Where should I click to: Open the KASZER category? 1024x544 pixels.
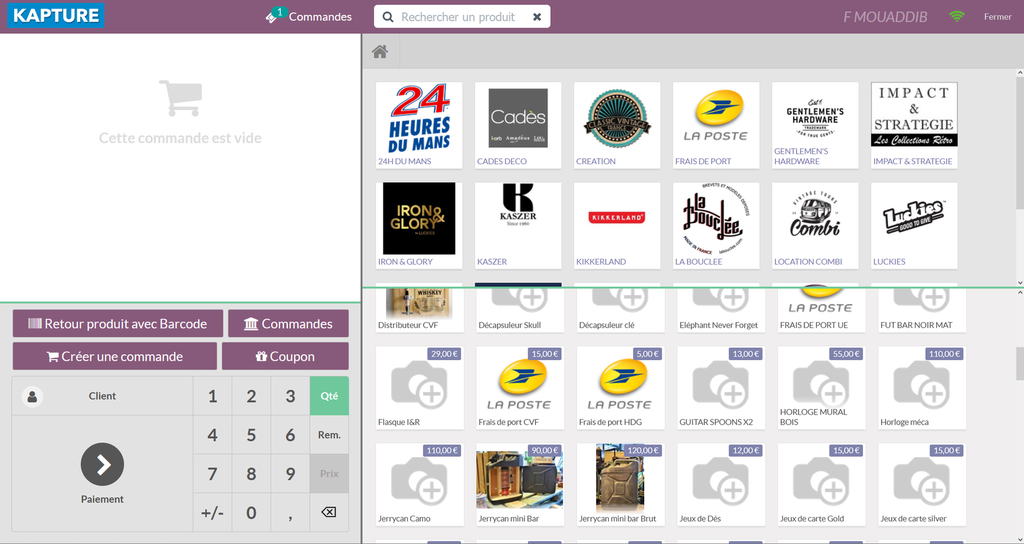pos(518,225)
